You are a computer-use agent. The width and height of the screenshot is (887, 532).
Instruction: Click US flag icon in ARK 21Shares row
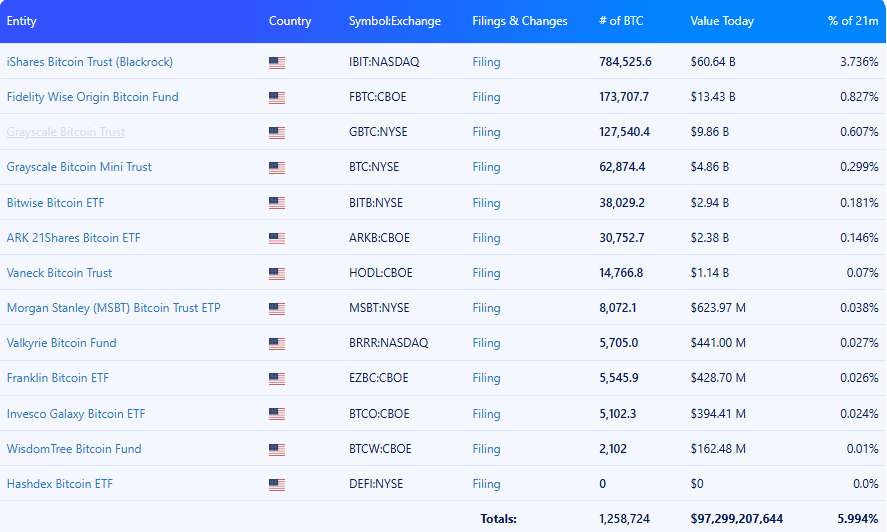pyautogui.click(x=277, y=238)
